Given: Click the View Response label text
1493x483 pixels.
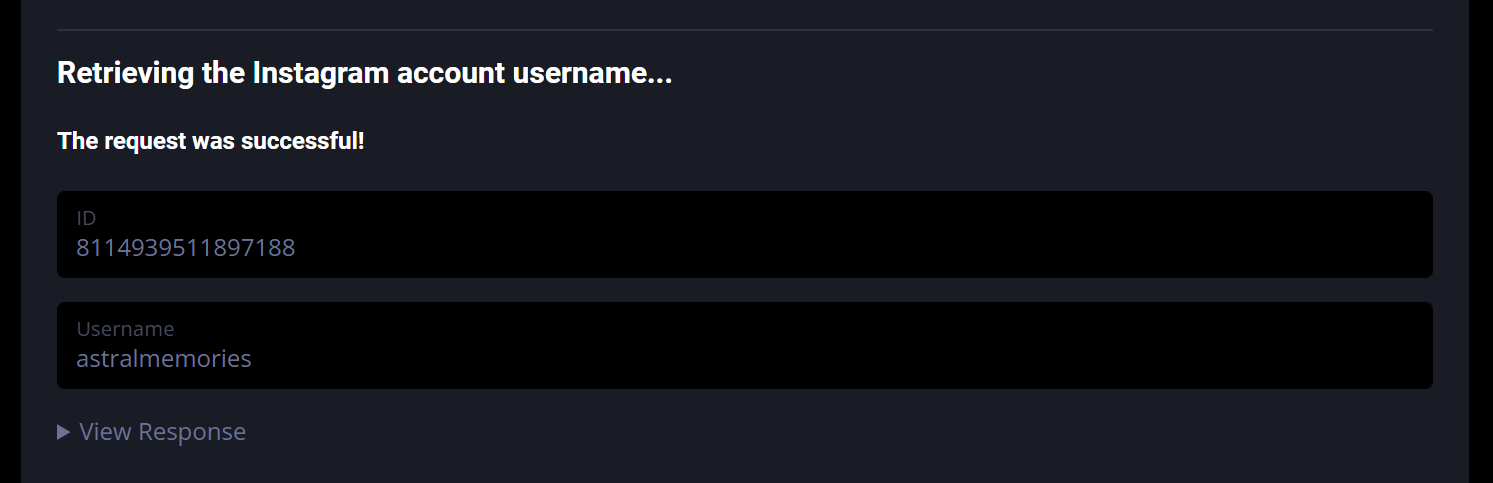Looking at the screenshot, I should 162,432.
